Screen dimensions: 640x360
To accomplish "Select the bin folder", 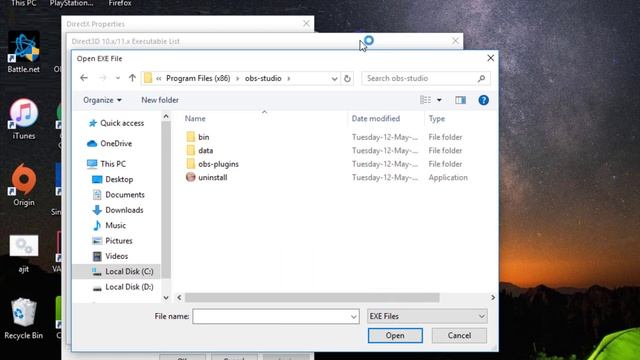I will coord(198,137).
